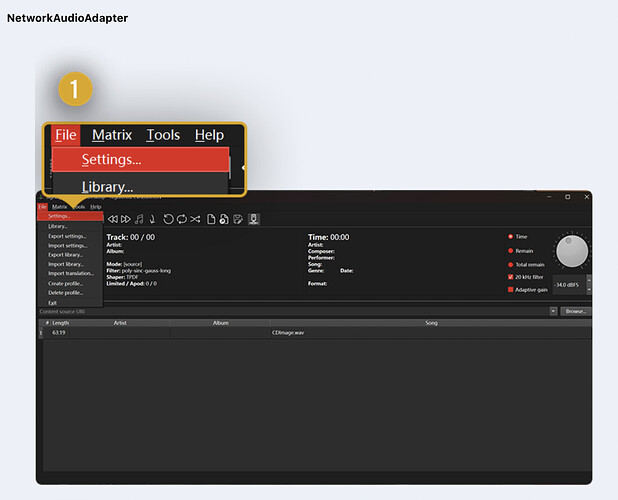The height and width of the screenshot is (500, 618).
Task: Maximize the player window
Action: 568,197
